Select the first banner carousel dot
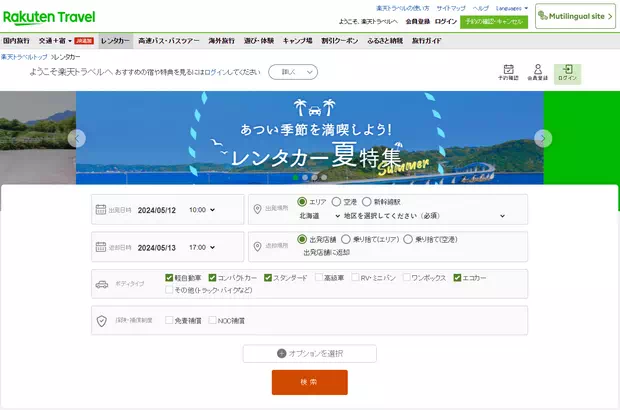Screen dimensions: 620x410 click(295, 178)
